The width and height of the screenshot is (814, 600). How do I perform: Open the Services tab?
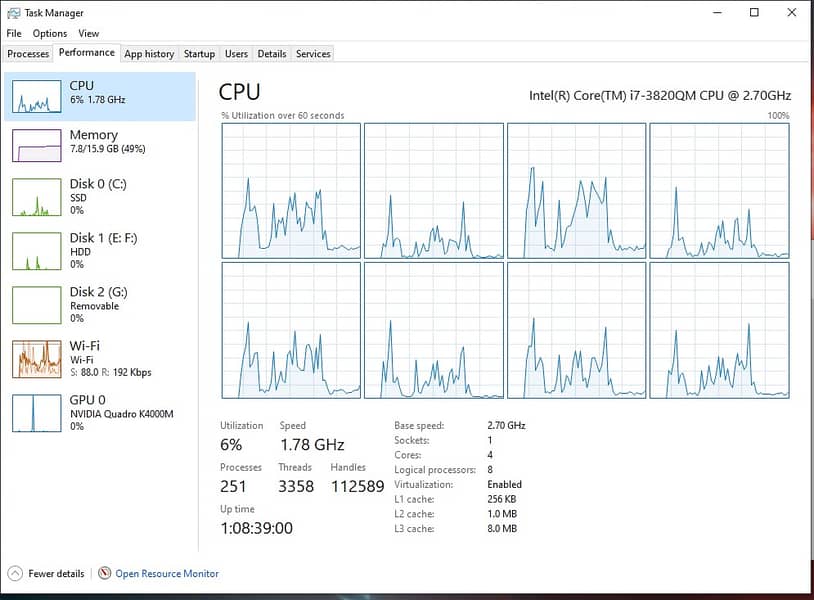[313, 54]
